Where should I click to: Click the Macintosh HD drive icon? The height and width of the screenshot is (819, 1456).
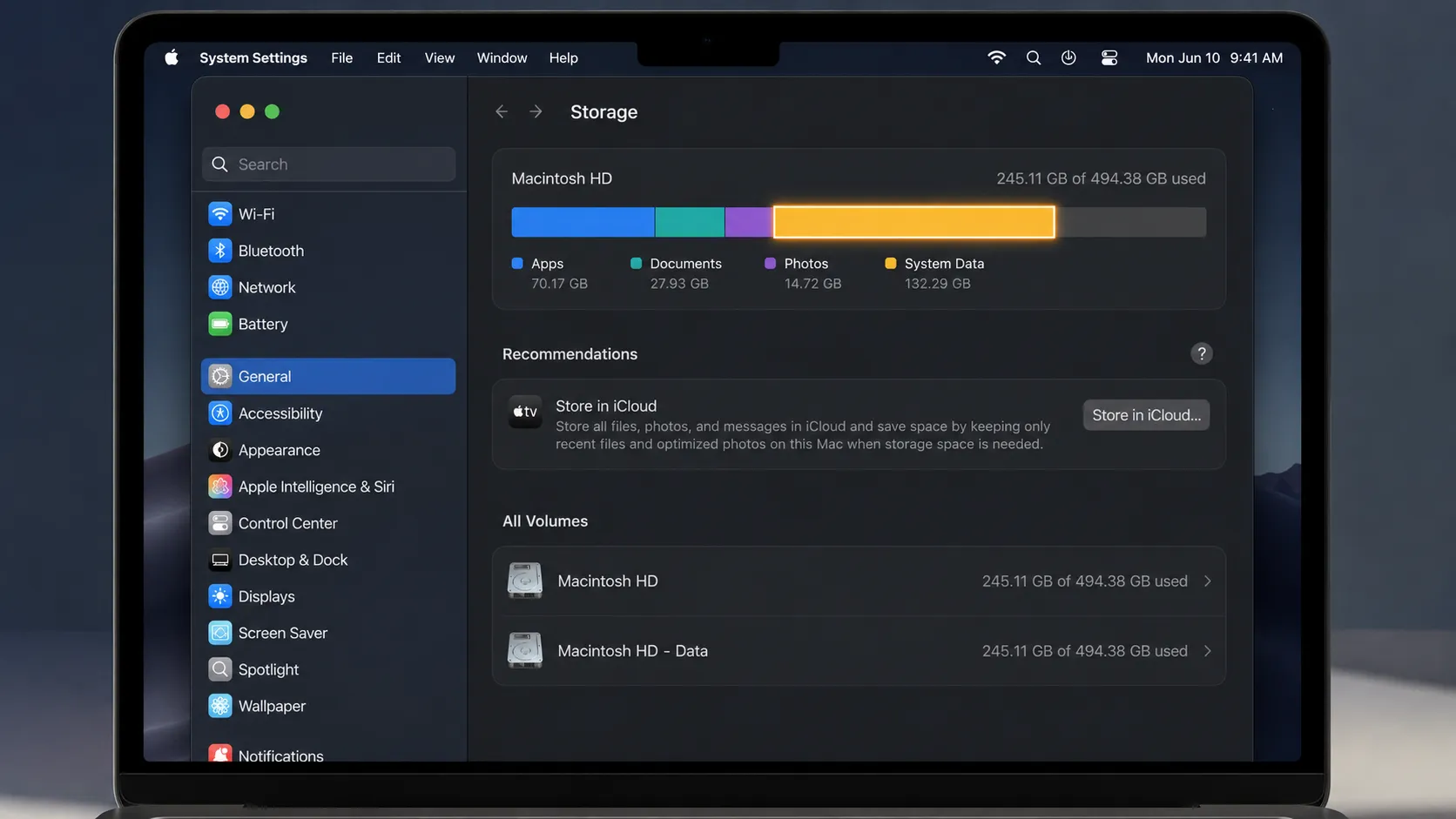(525, 581)
